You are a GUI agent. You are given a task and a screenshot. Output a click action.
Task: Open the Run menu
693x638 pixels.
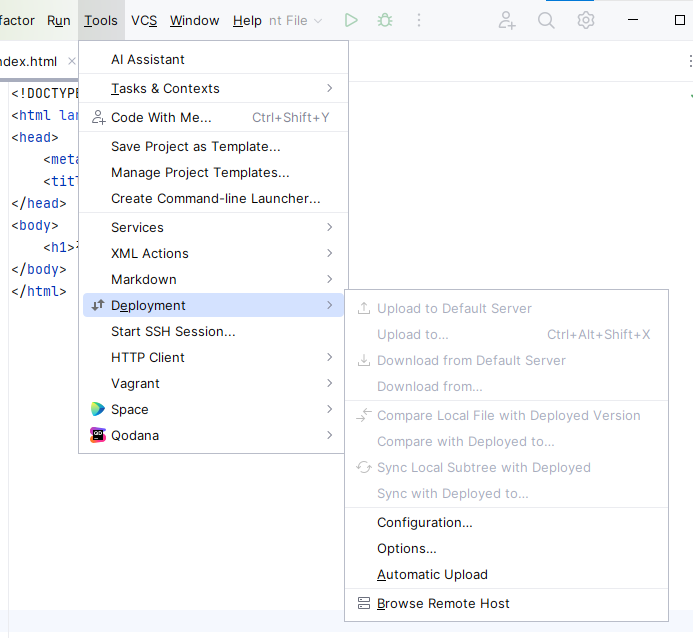(x=59, y=20)
